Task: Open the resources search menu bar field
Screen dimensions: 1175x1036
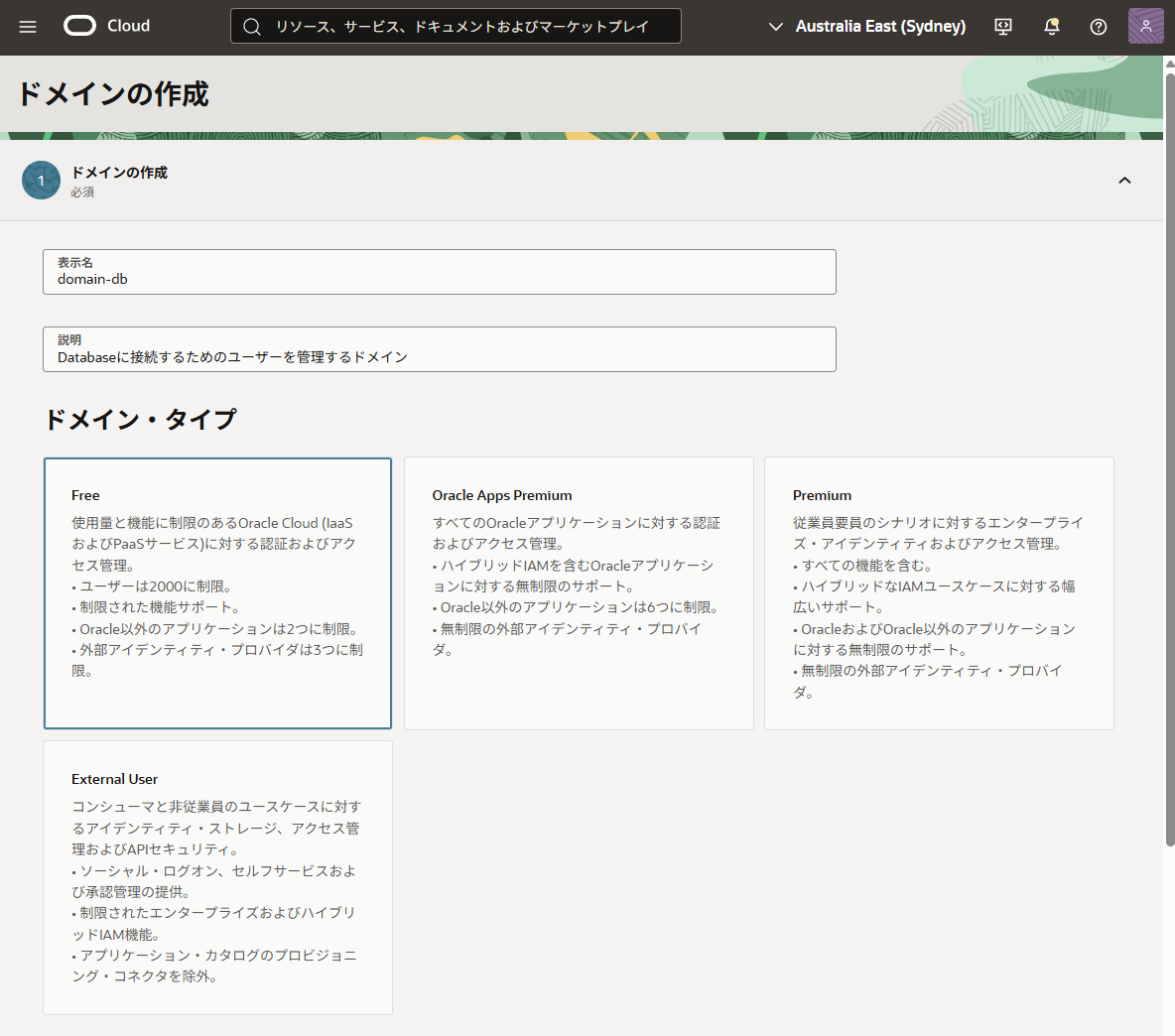Action: pos(456,26)
